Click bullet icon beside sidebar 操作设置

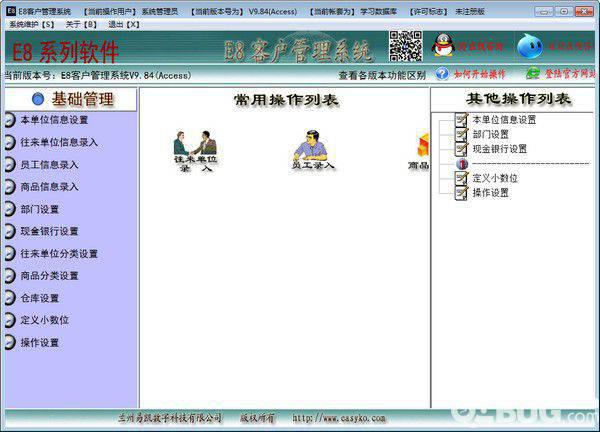10,342
